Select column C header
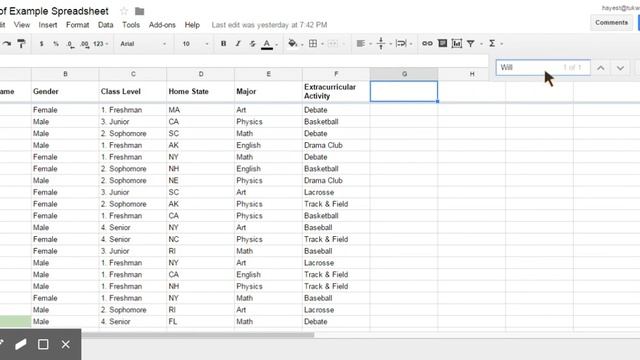This screenshot has width=640, height=360. pos(133,74)
